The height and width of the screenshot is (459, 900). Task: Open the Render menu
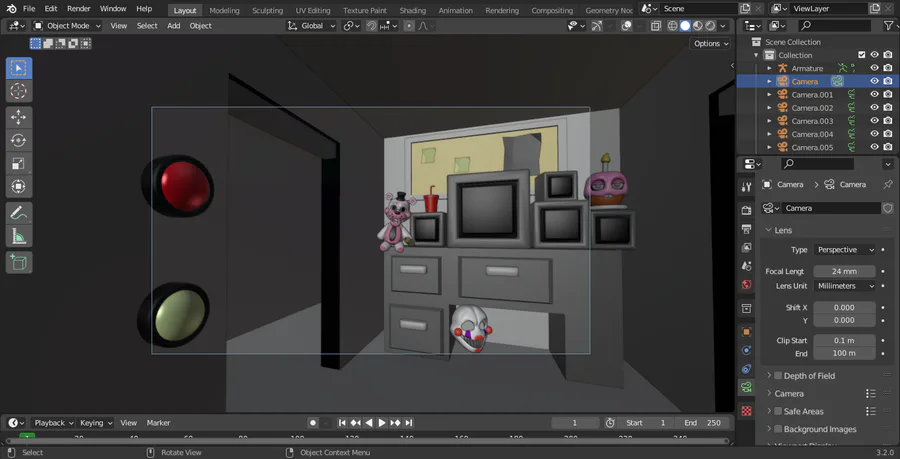pyautogui.click(x=79, y=9)
